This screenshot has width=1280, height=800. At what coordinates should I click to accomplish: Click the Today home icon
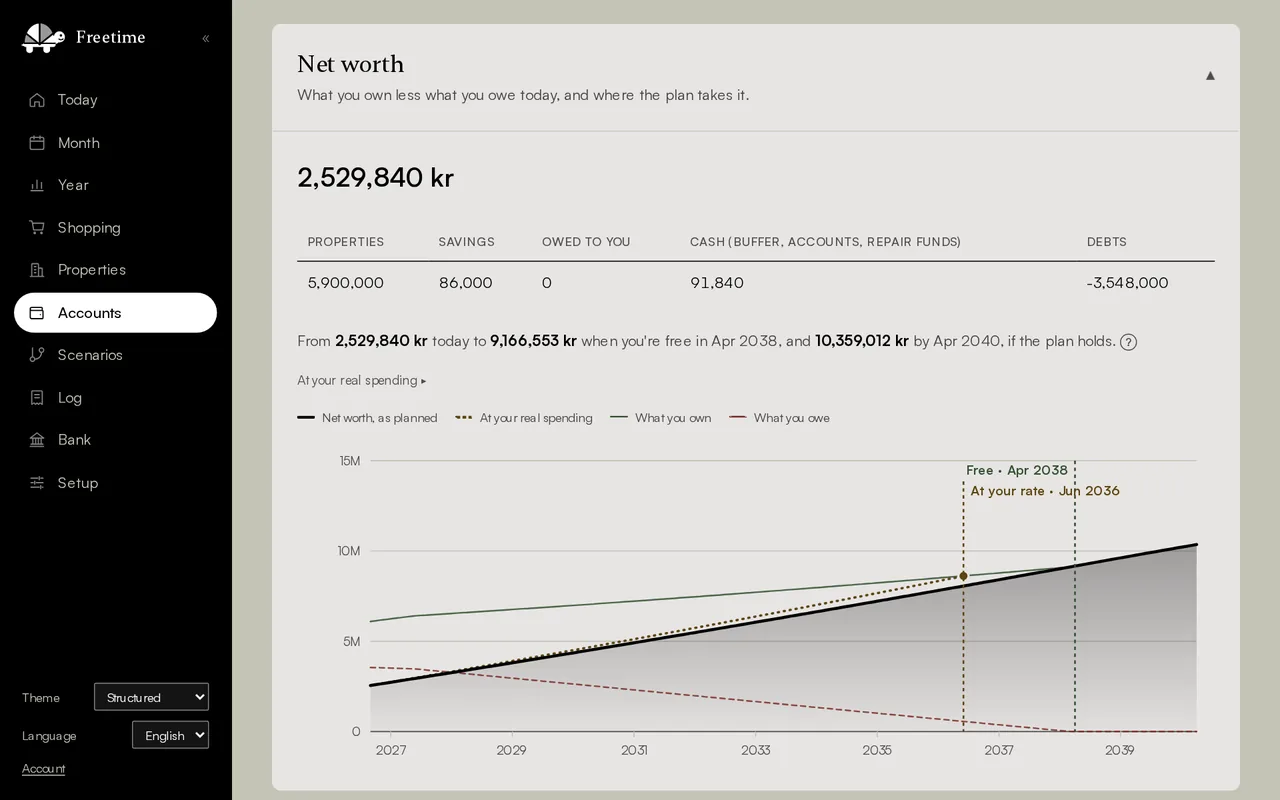tap(37, 100)
